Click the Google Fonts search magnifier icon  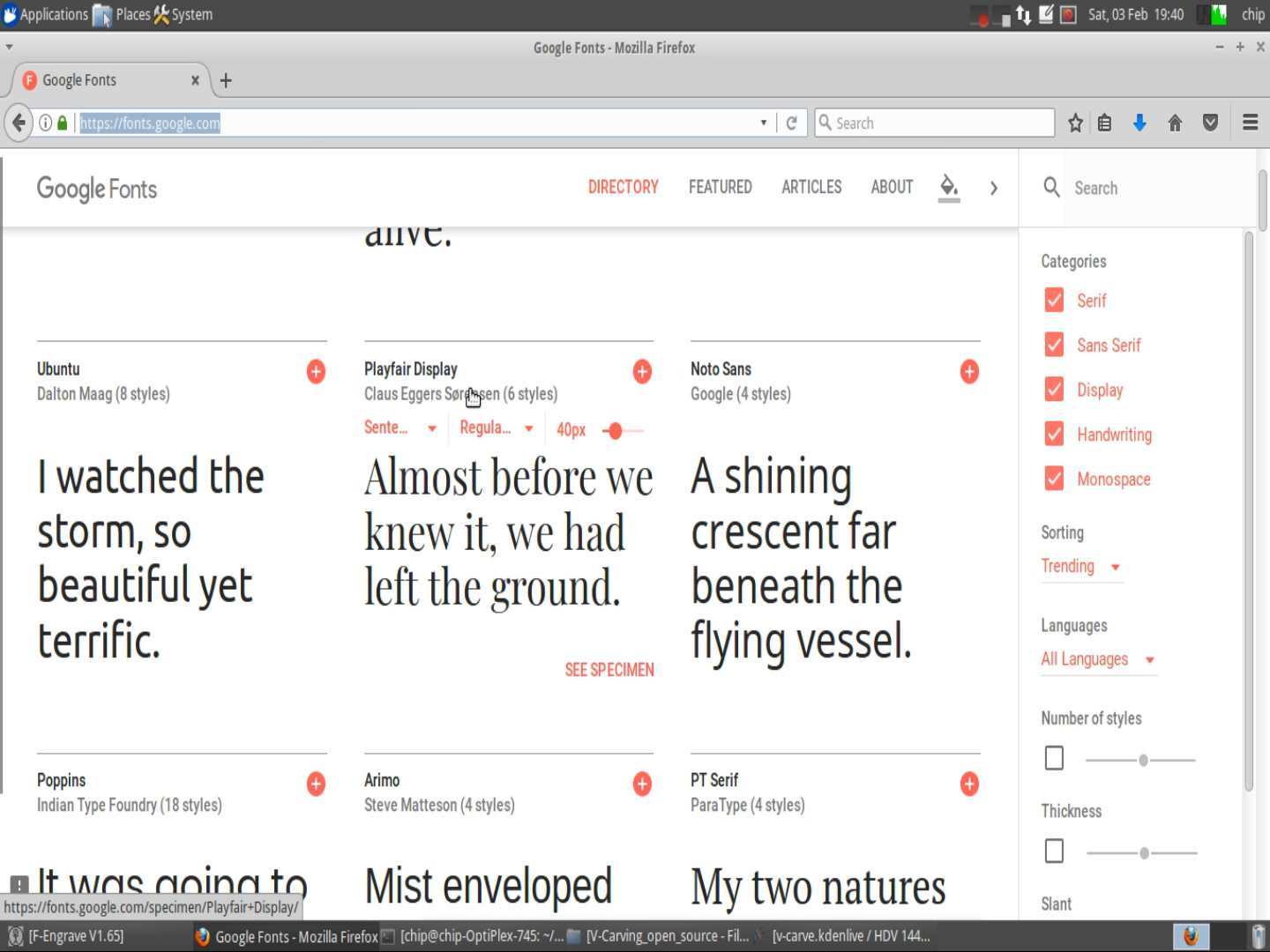coord(1051,187)
